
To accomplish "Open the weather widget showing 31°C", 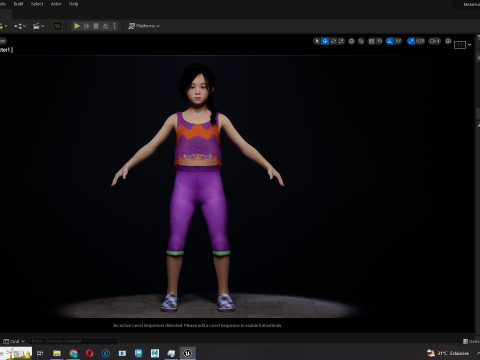I will pos(448,353).
